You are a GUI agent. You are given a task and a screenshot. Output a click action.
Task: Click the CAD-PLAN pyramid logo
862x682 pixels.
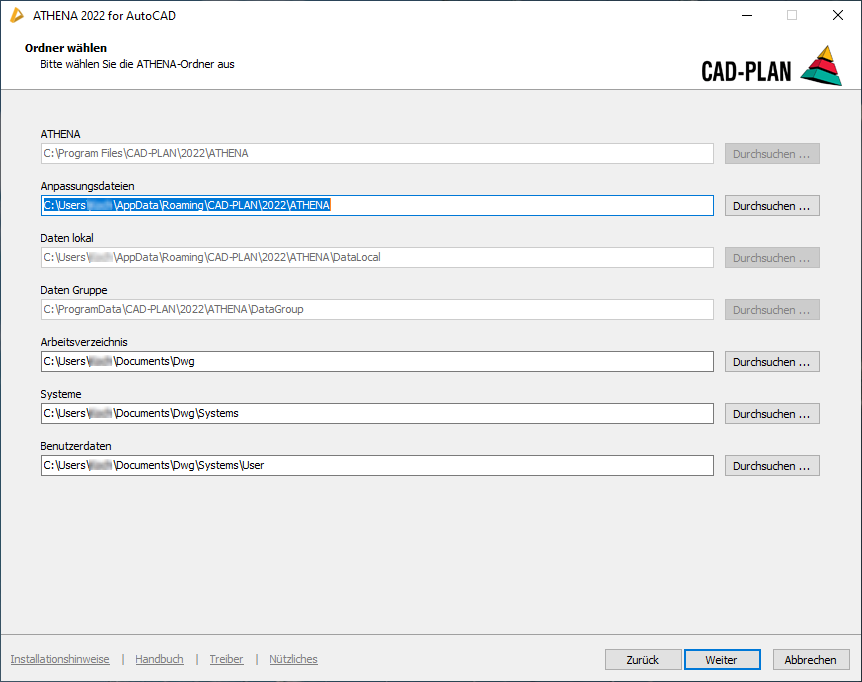(x=821, y=66)
